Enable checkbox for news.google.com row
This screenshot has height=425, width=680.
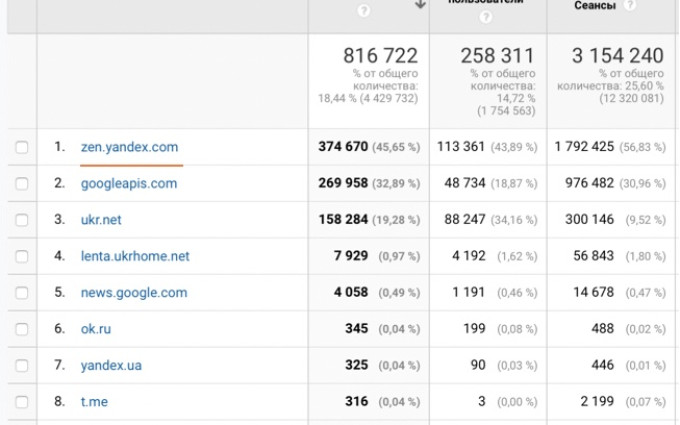22,293
